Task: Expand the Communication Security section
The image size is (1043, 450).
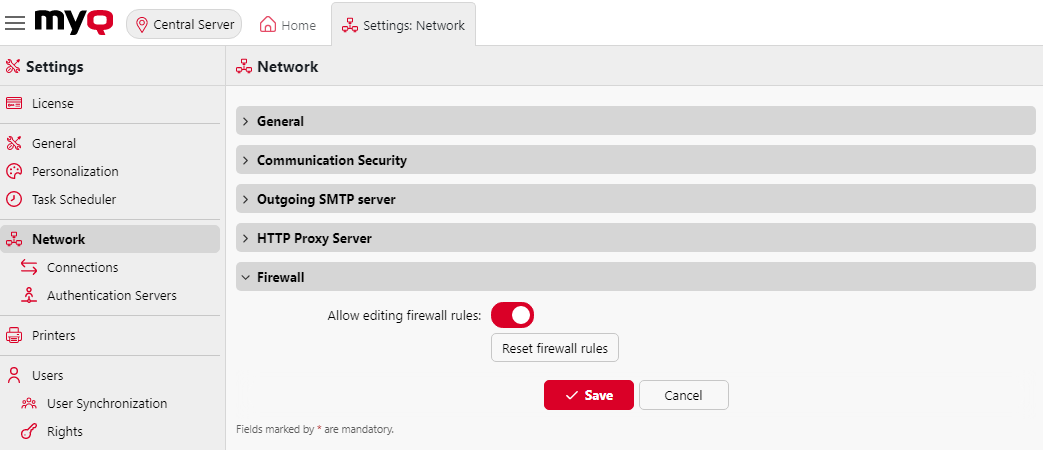Action: pyautogui.click(x=331, y=160)
